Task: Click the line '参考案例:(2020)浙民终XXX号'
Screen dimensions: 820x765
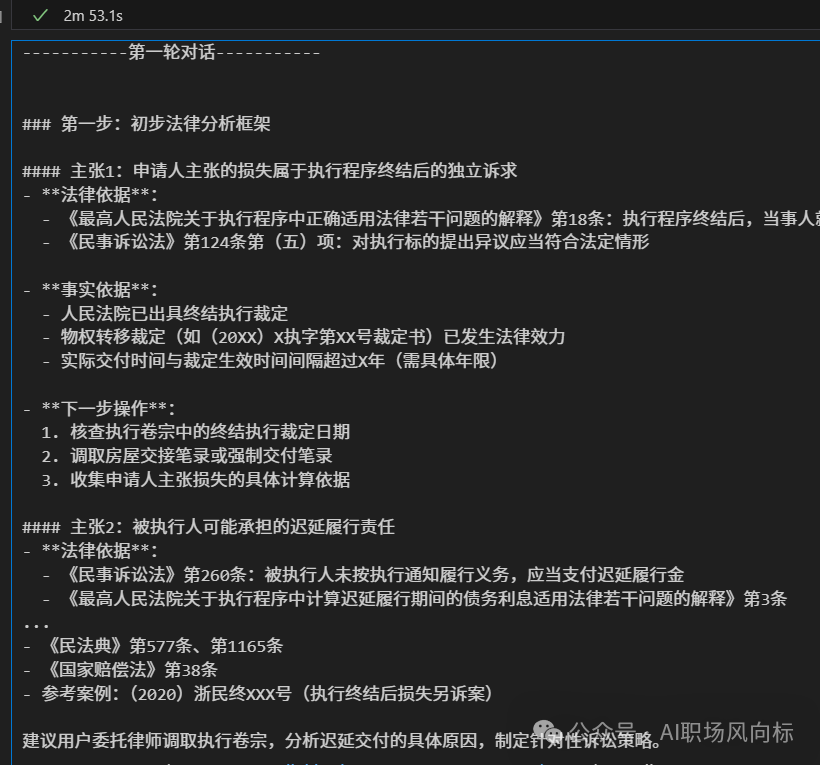Action: coord(258,694)
